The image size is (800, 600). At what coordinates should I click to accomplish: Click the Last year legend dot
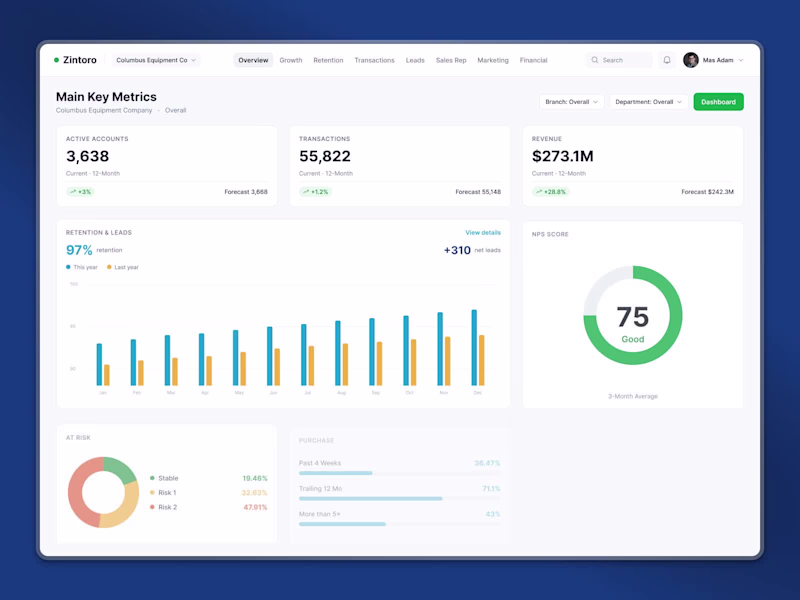point(109,267)
